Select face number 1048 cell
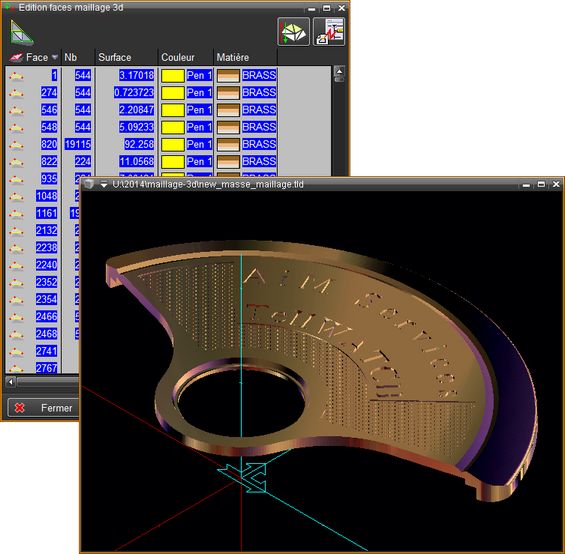 (46, 196)
